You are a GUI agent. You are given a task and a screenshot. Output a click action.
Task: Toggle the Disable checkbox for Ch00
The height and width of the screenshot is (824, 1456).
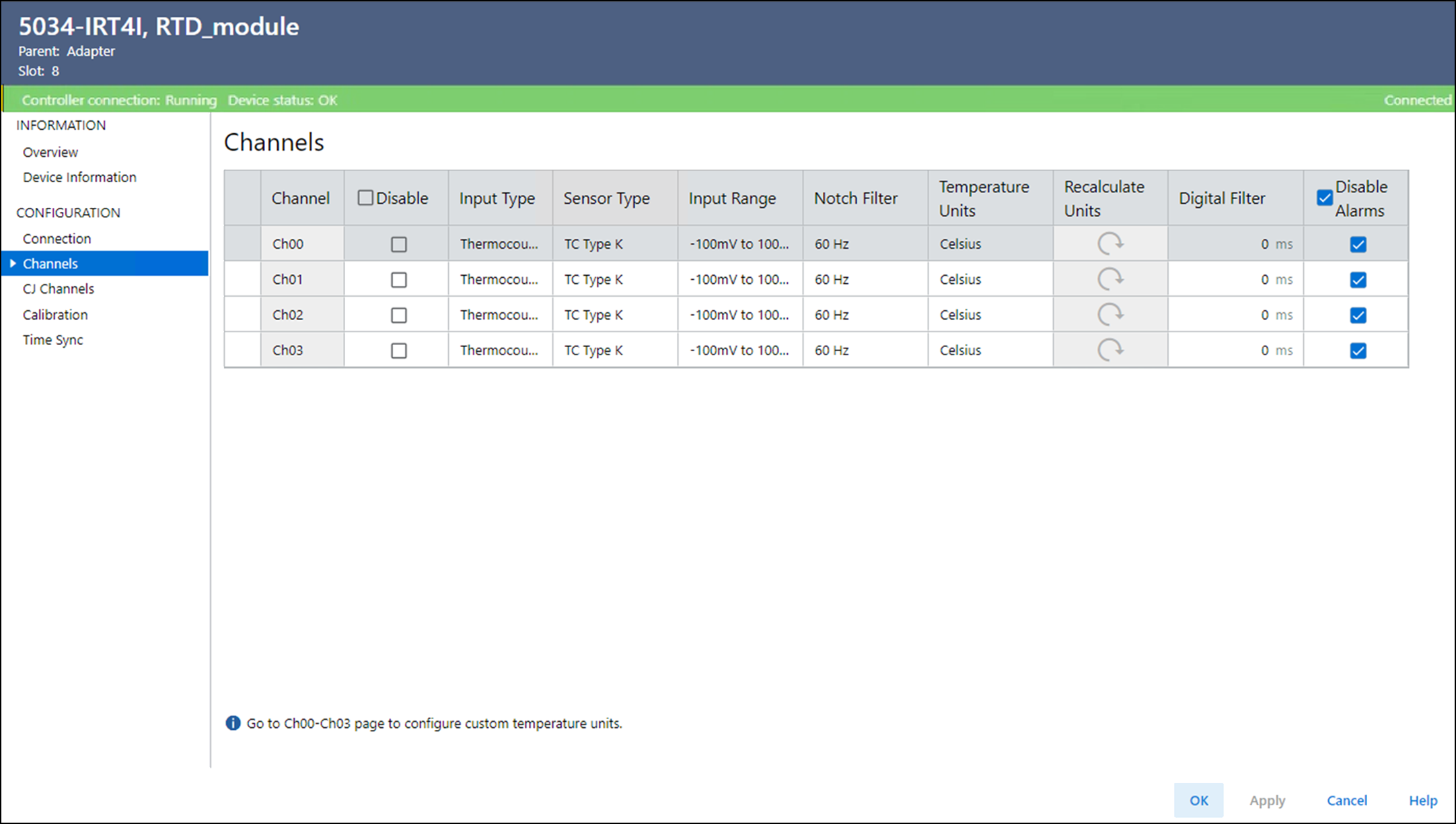[x=399, y=244]
